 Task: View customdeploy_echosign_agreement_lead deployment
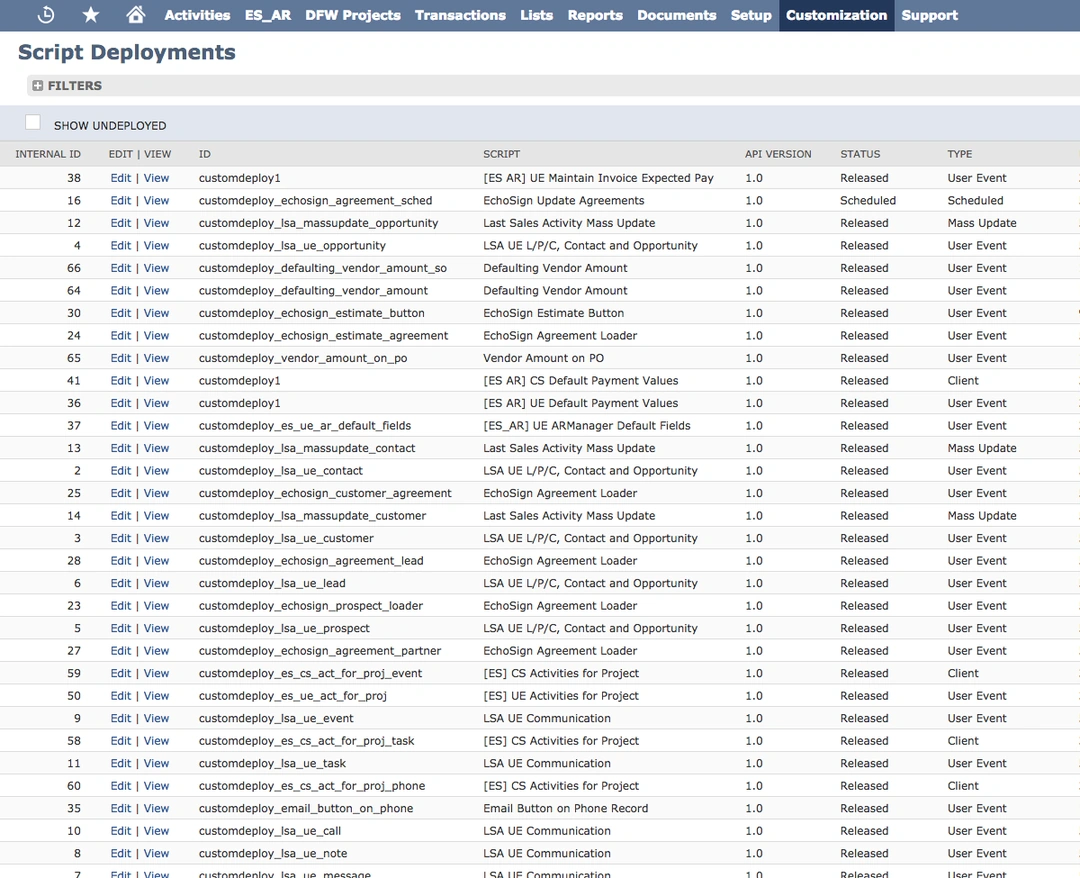(156, 561)
